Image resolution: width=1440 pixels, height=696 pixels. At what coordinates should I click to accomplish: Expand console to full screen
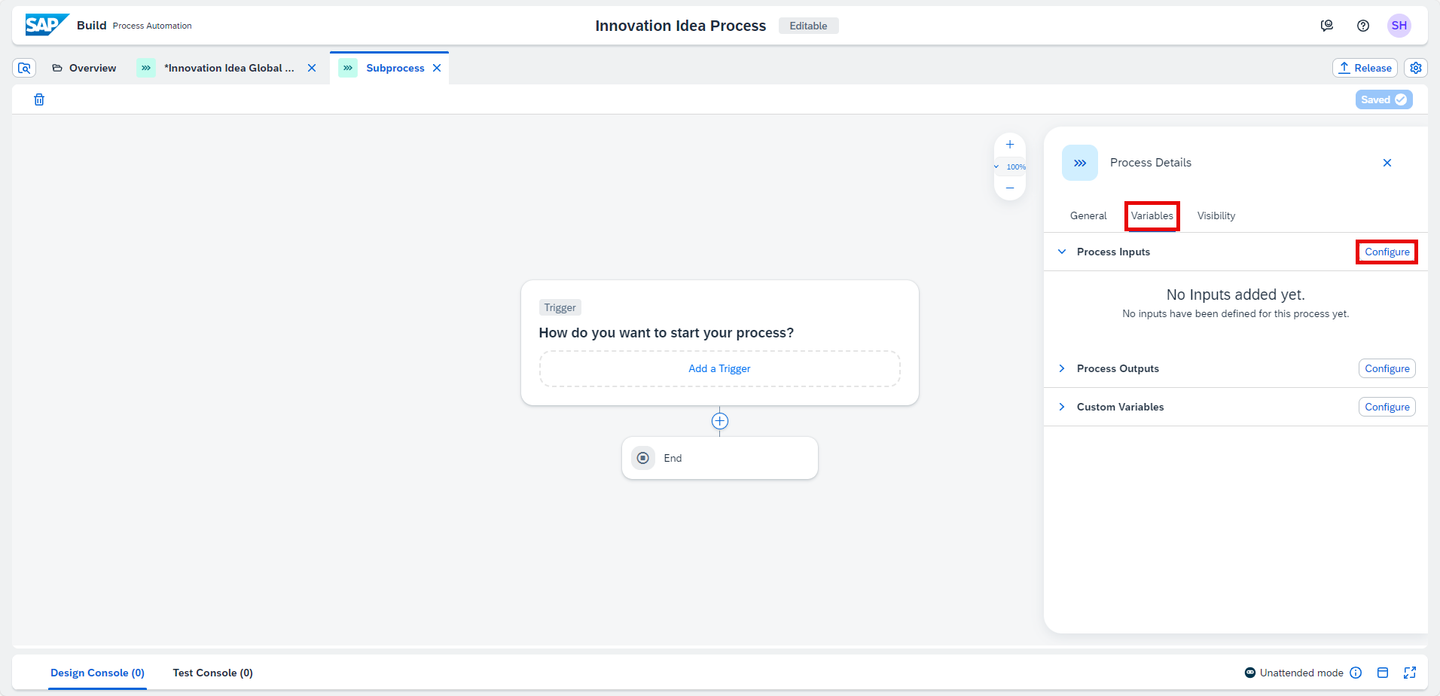(x=1410, y=673)
